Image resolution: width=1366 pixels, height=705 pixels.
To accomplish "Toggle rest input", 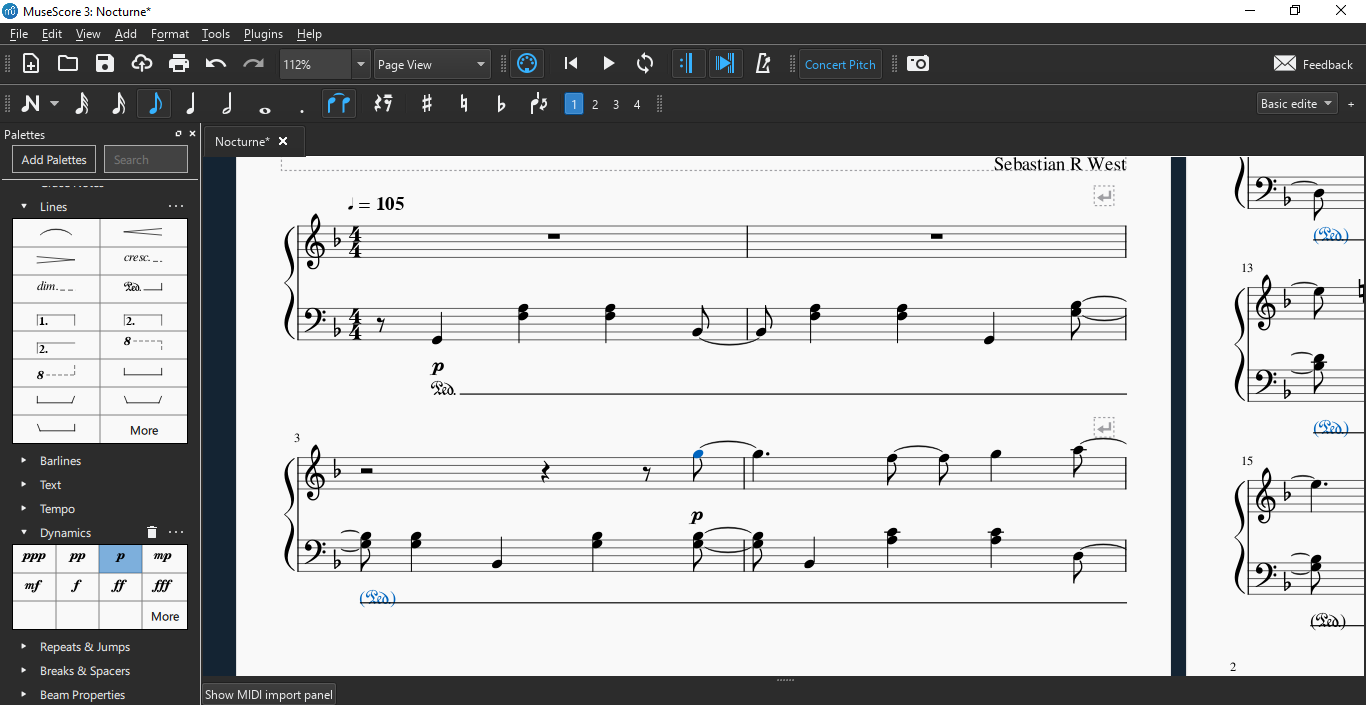I will click(x=383, y=103).
